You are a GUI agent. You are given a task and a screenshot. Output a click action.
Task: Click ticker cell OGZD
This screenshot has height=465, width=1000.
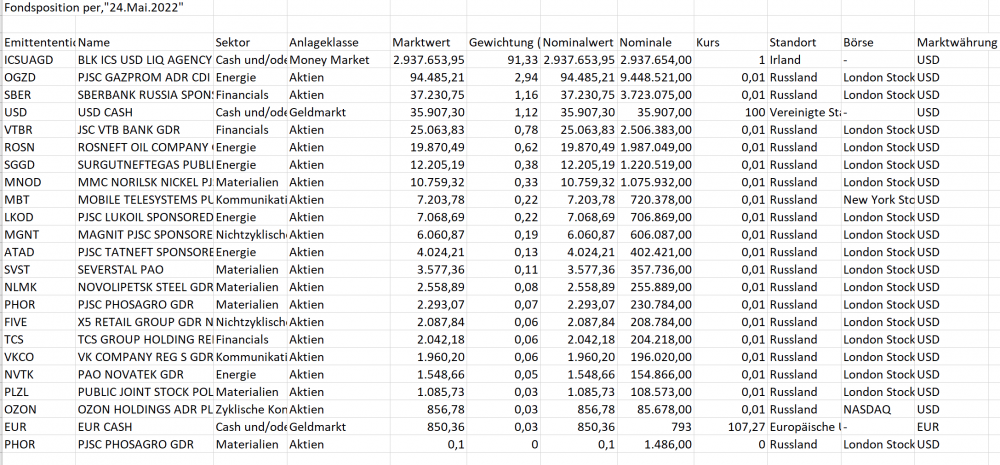point(39,78)
